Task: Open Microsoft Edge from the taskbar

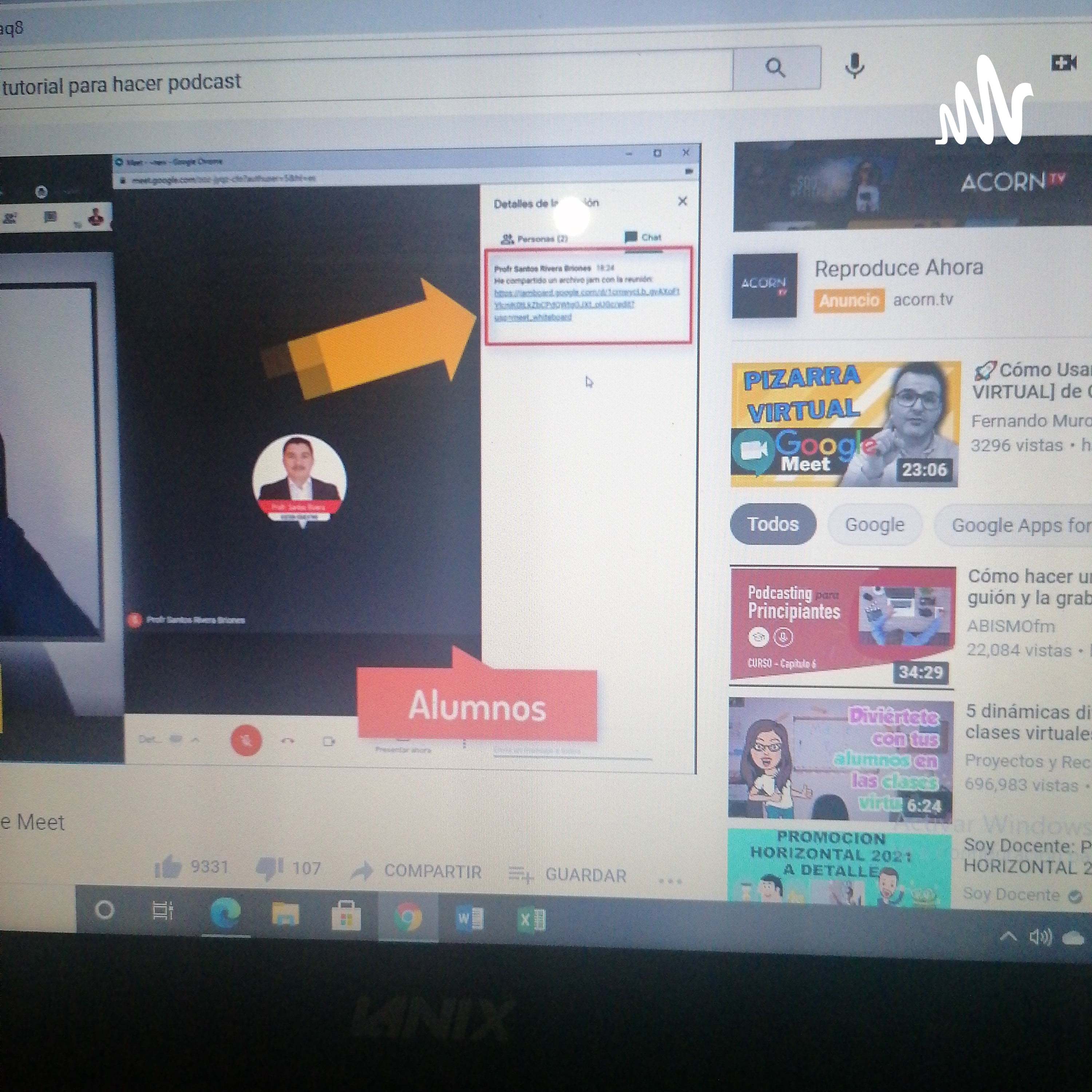Action: click(x=225, y=913)
